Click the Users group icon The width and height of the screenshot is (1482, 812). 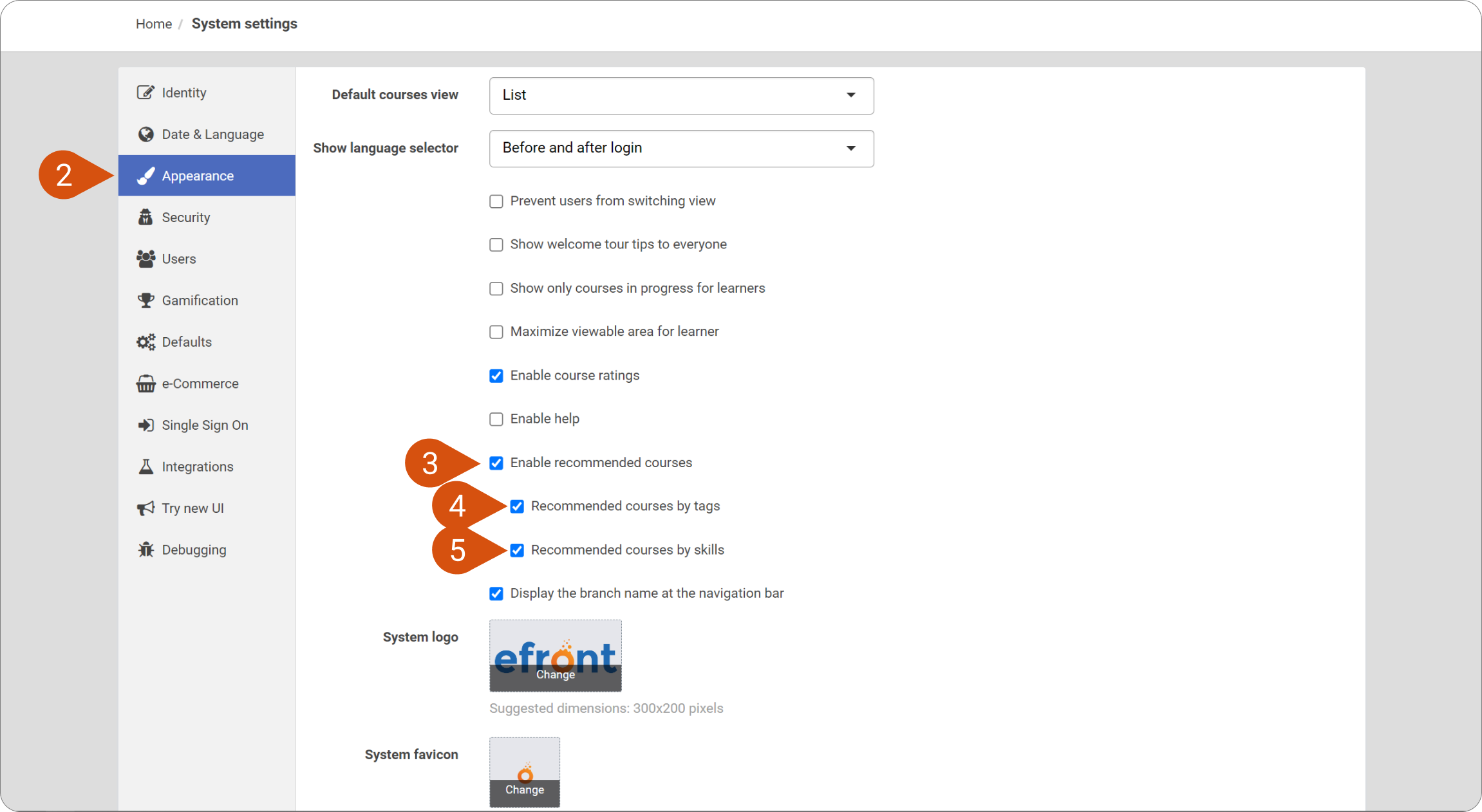[x=145, y=259]
